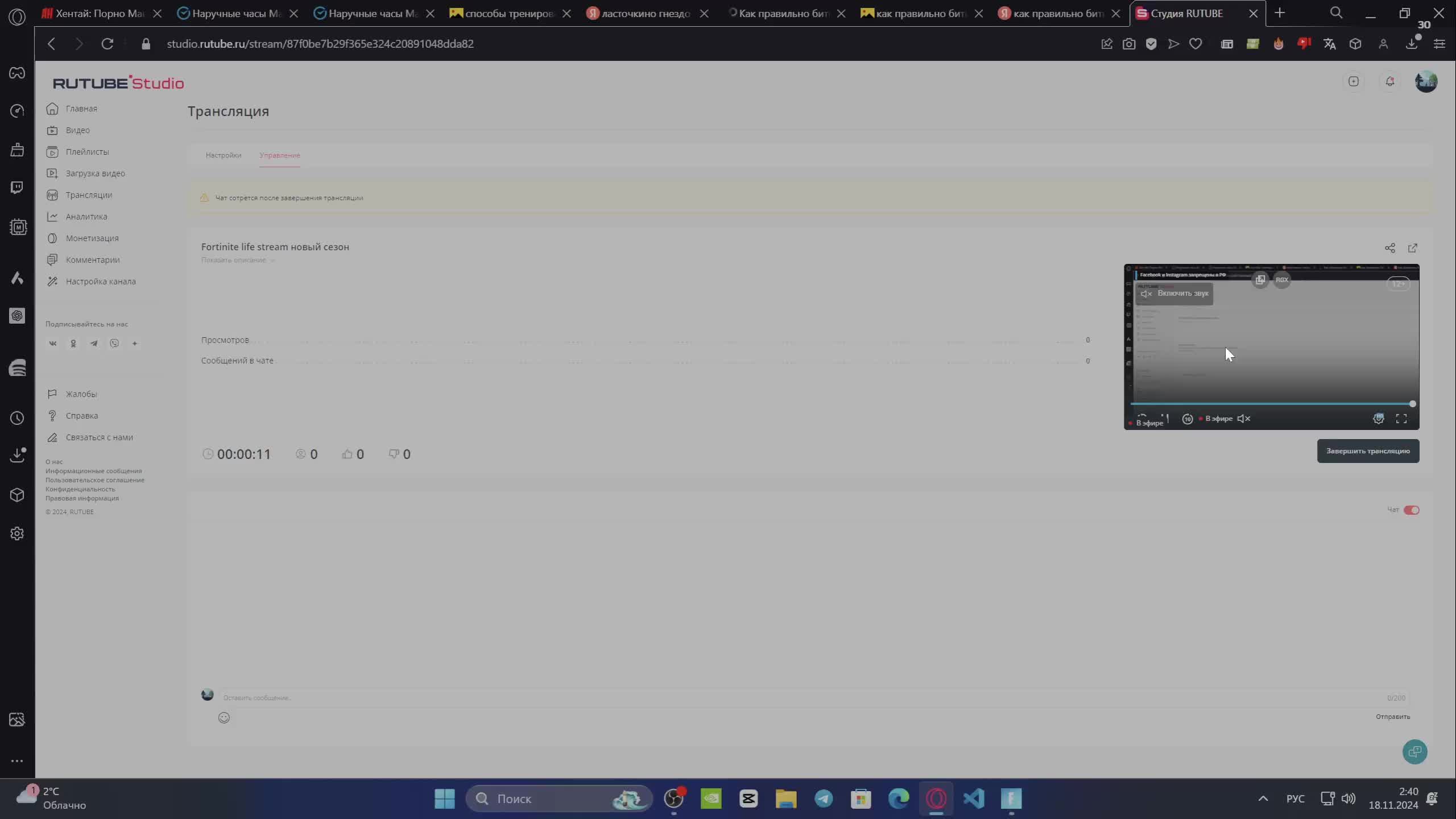Open Telegram from the taskbar

[x=824, y=799]
